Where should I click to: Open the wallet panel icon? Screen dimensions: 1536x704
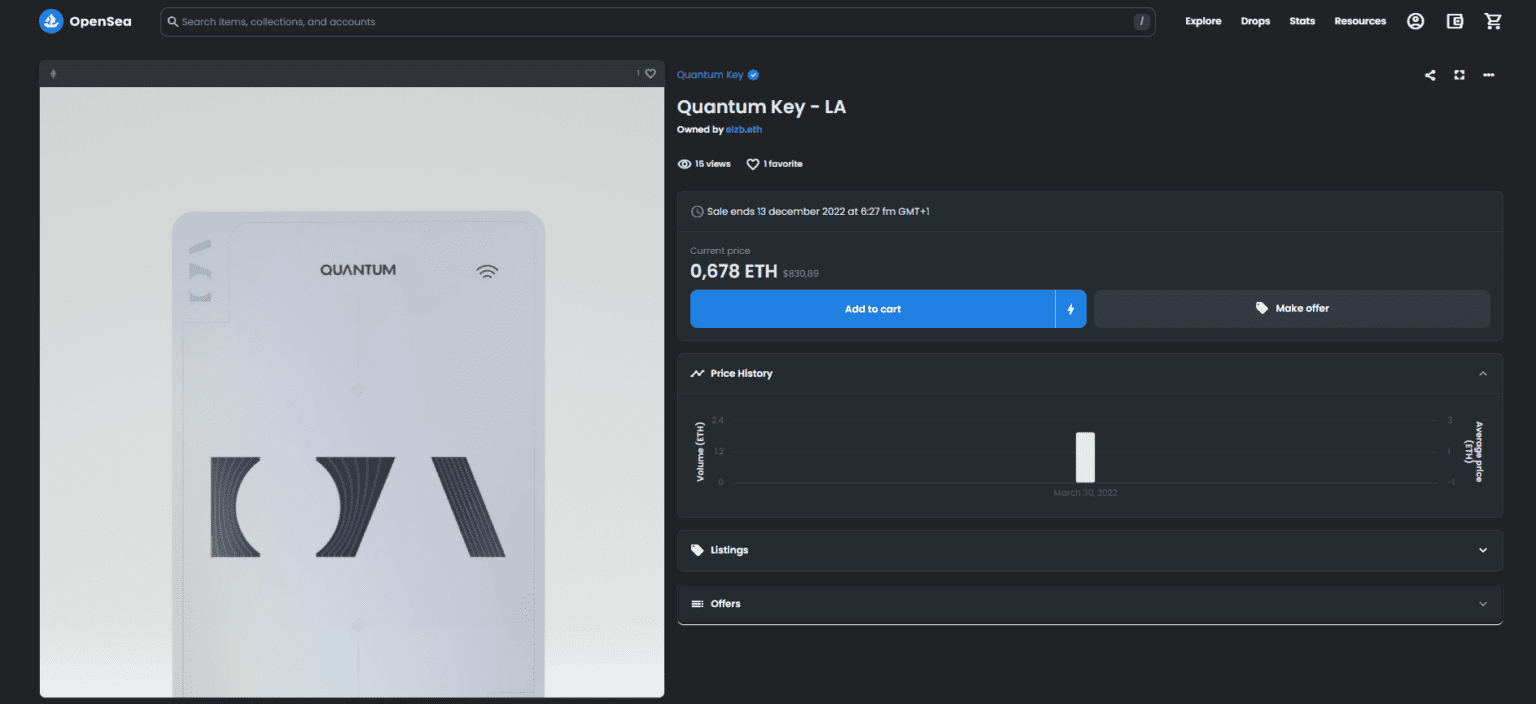coord(1454,20)
